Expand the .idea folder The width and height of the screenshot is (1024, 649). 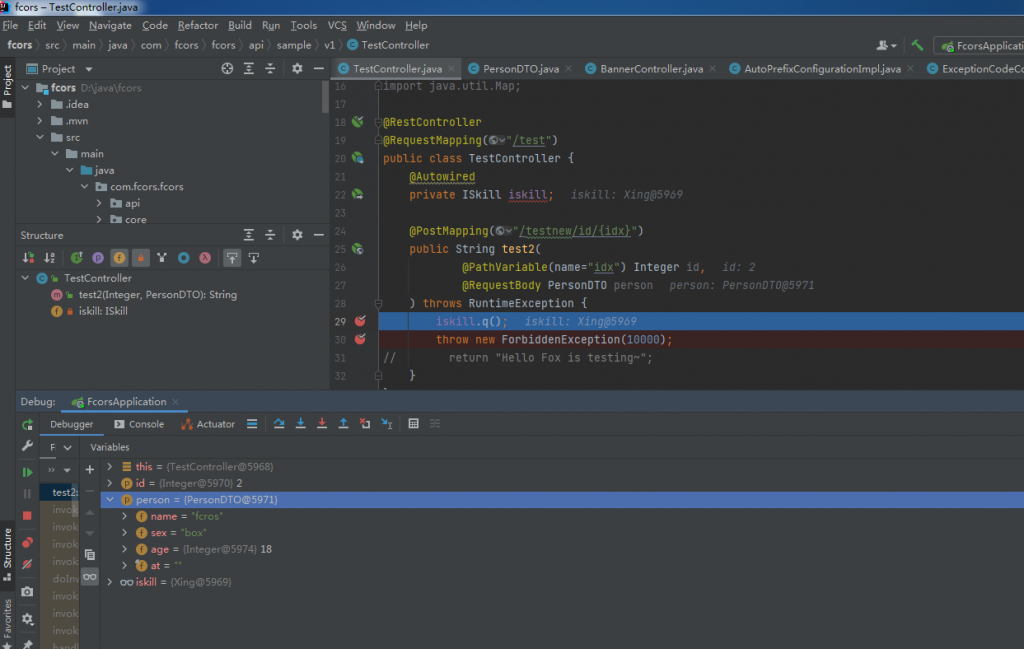pyautogui.click(x=40, y=104)
